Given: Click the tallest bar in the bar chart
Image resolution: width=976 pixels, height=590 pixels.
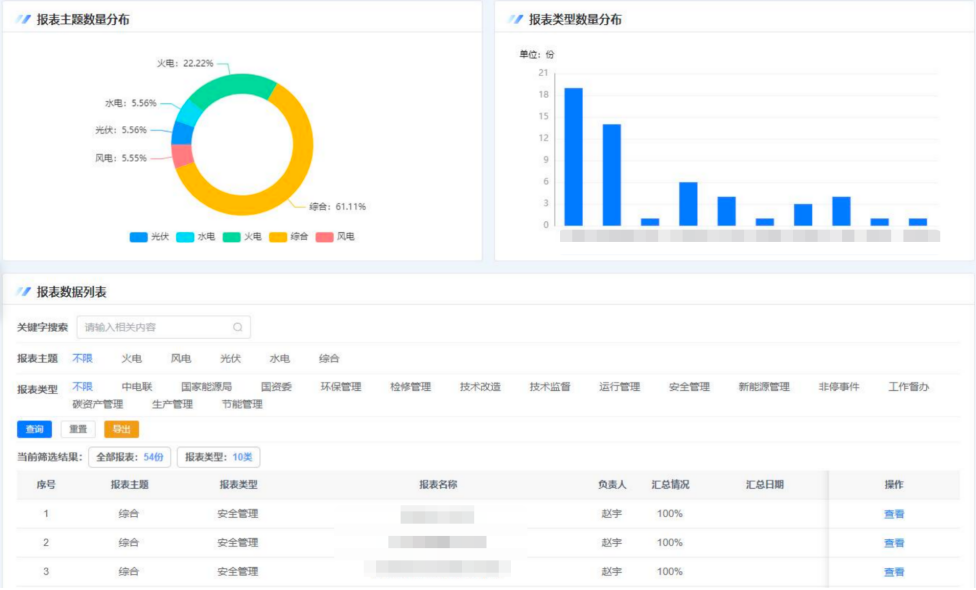Looking at the screenshot, I should [573, 156].
